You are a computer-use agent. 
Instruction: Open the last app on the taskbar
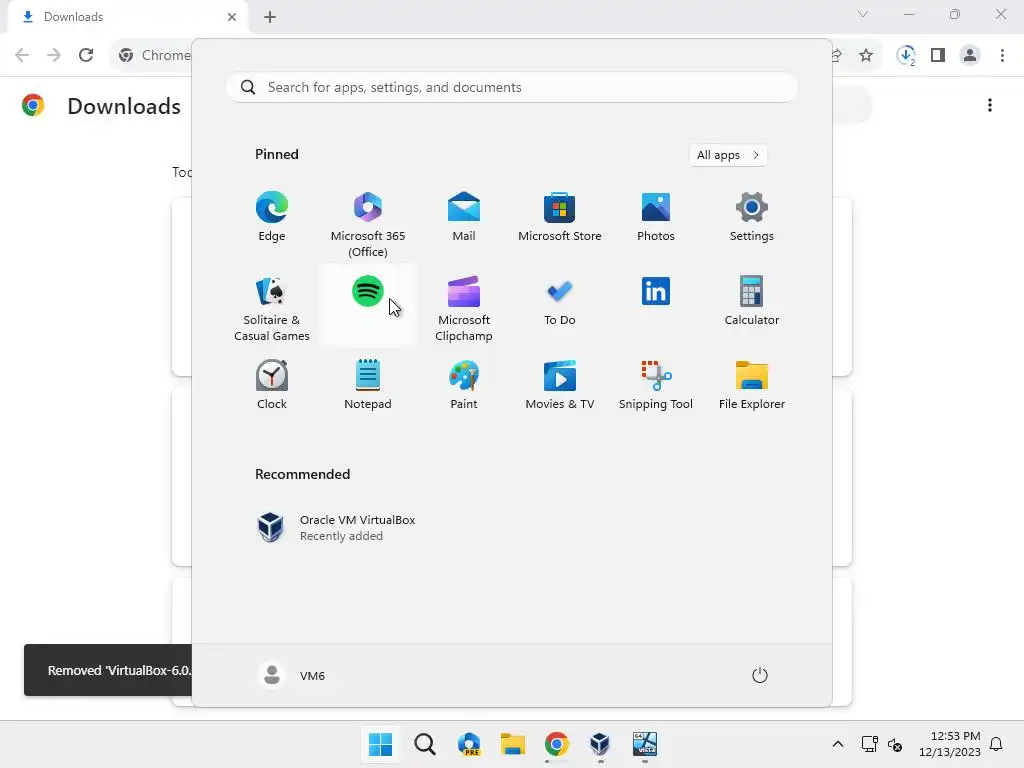(644, 744)
